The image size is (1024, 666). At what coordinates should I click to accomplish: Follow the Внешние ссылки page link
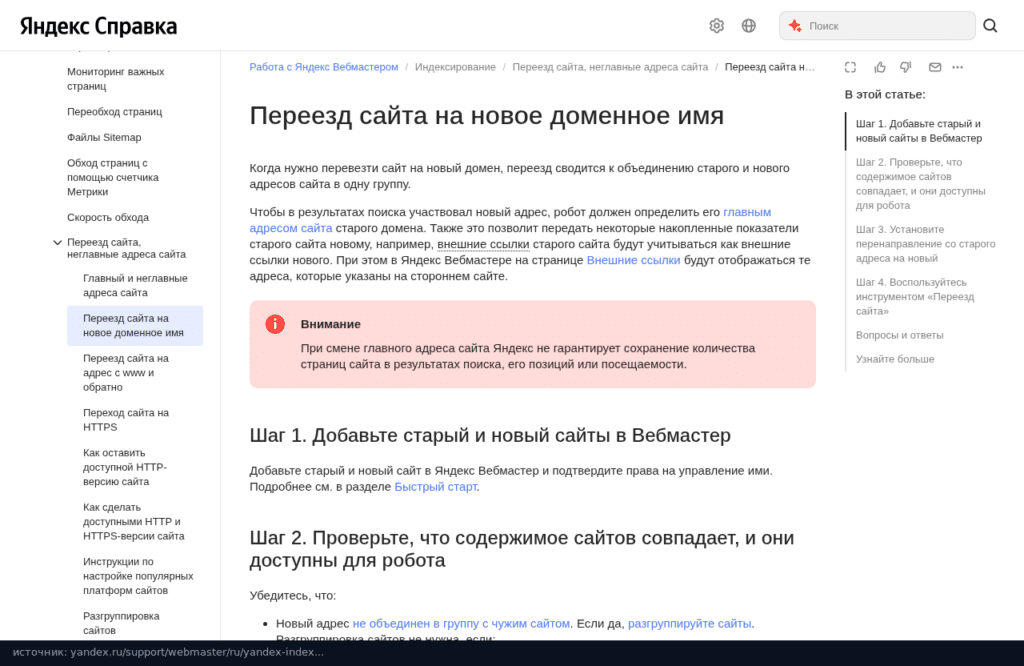[x=633, y=260]
